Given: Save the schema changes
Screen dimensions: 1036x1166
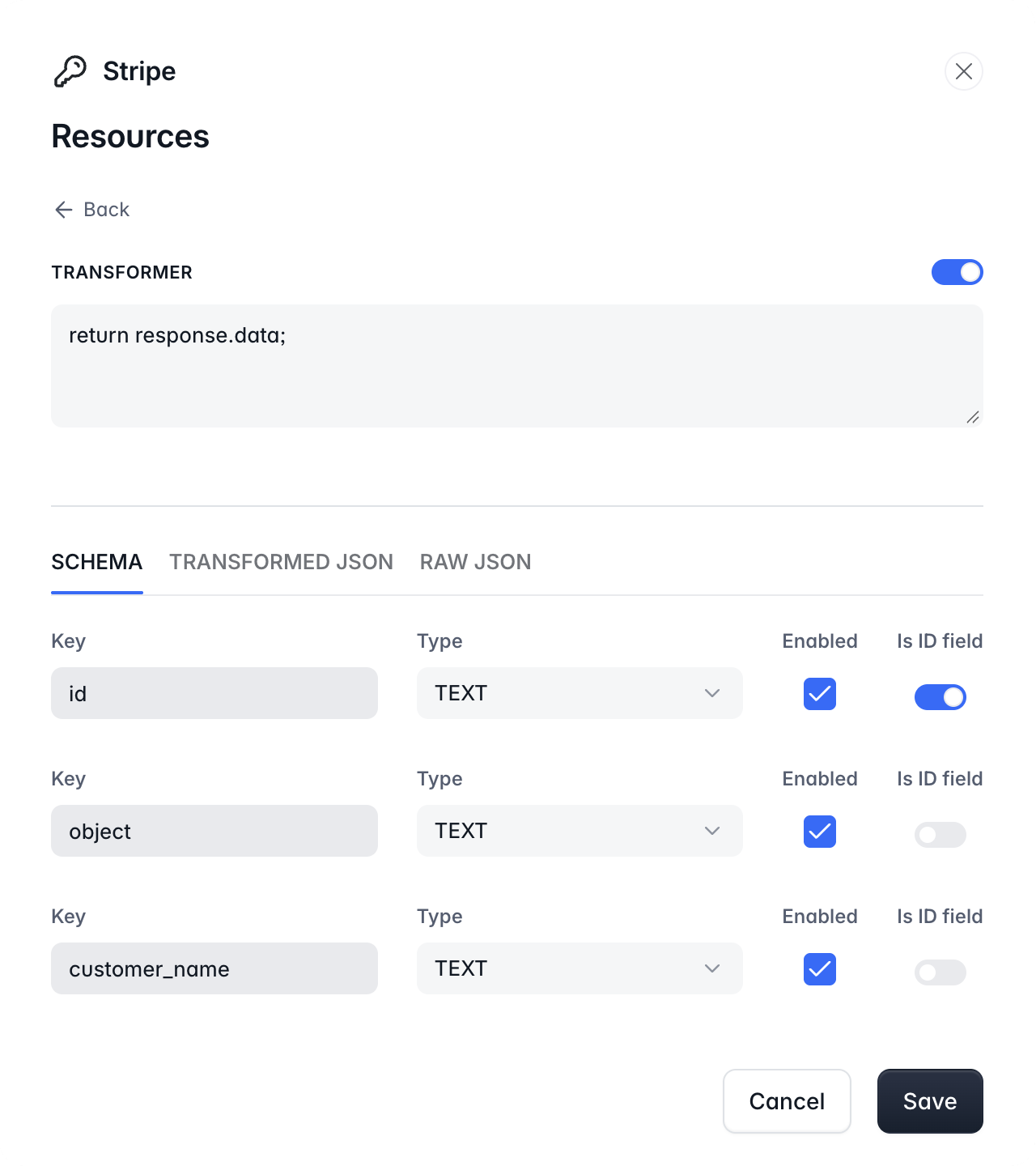Looking at the screenshot, I should click(x=930, y=1101).
